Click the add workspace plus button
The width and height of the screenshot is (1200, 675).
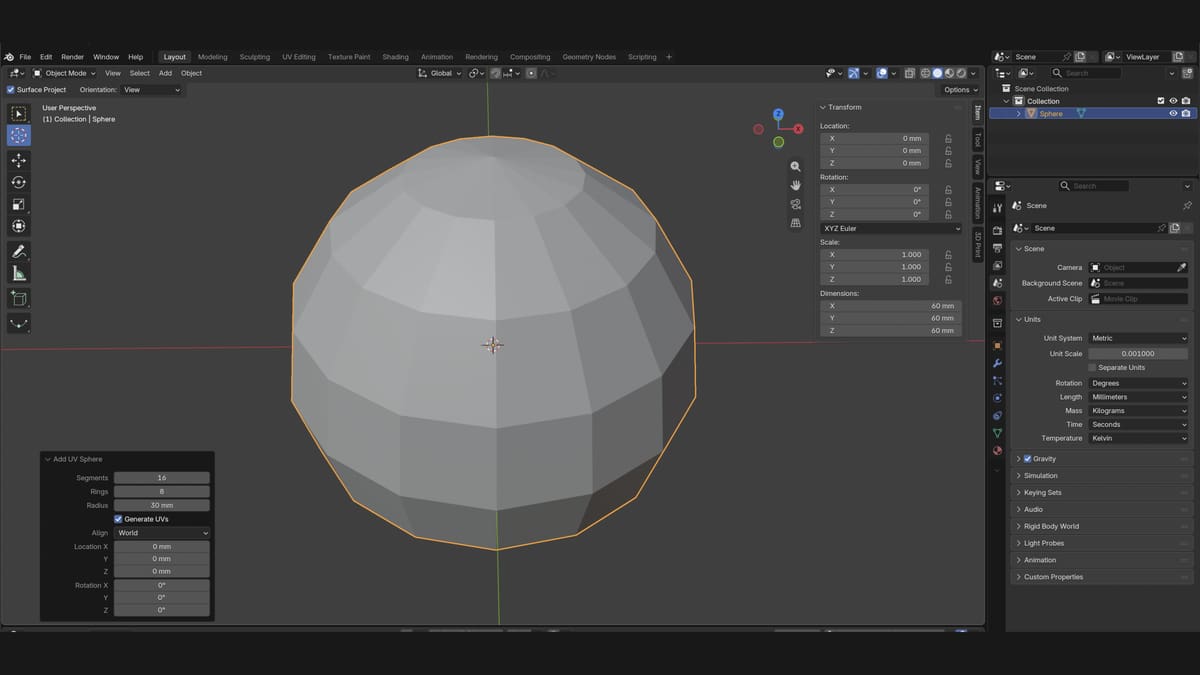coord(669,57)
